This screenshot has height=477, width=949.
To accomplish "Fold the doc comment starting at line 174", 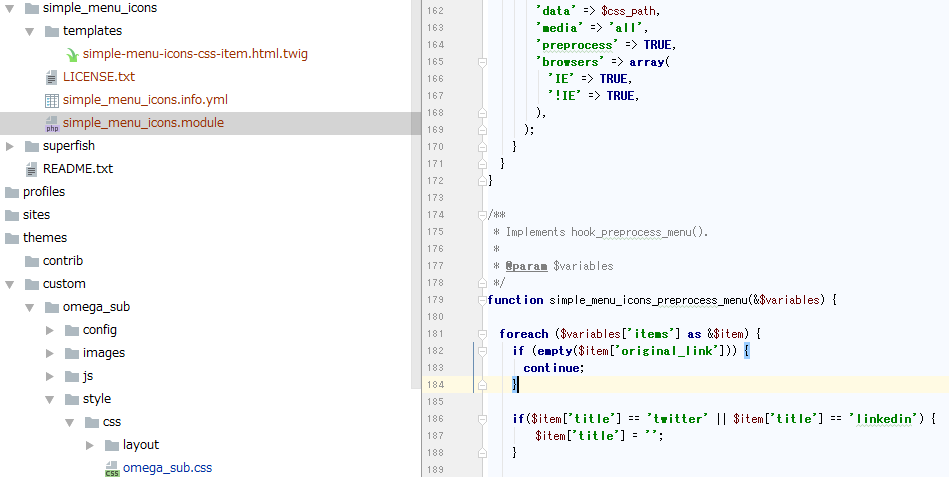I will coord(482,215).
